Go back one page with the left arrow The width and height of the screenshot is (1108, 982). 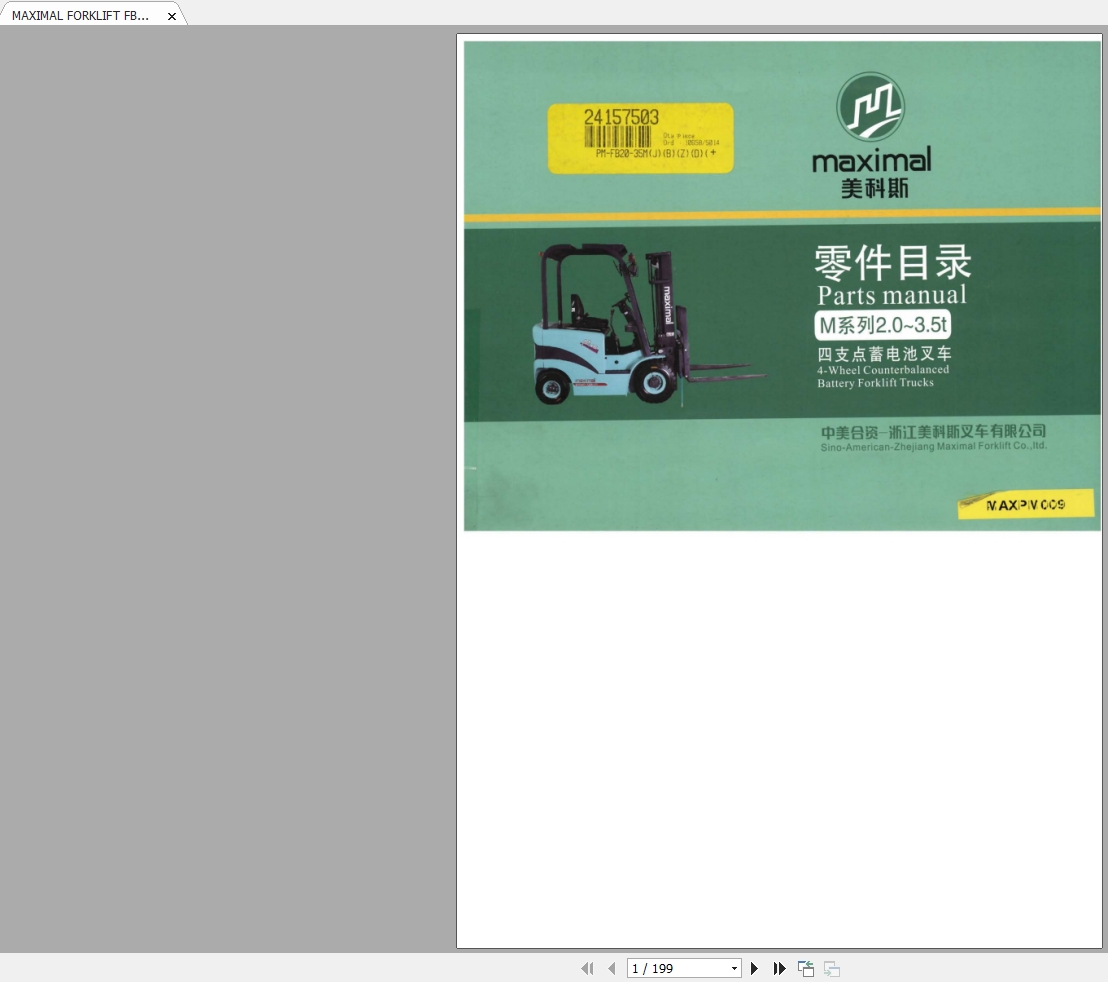611,968
